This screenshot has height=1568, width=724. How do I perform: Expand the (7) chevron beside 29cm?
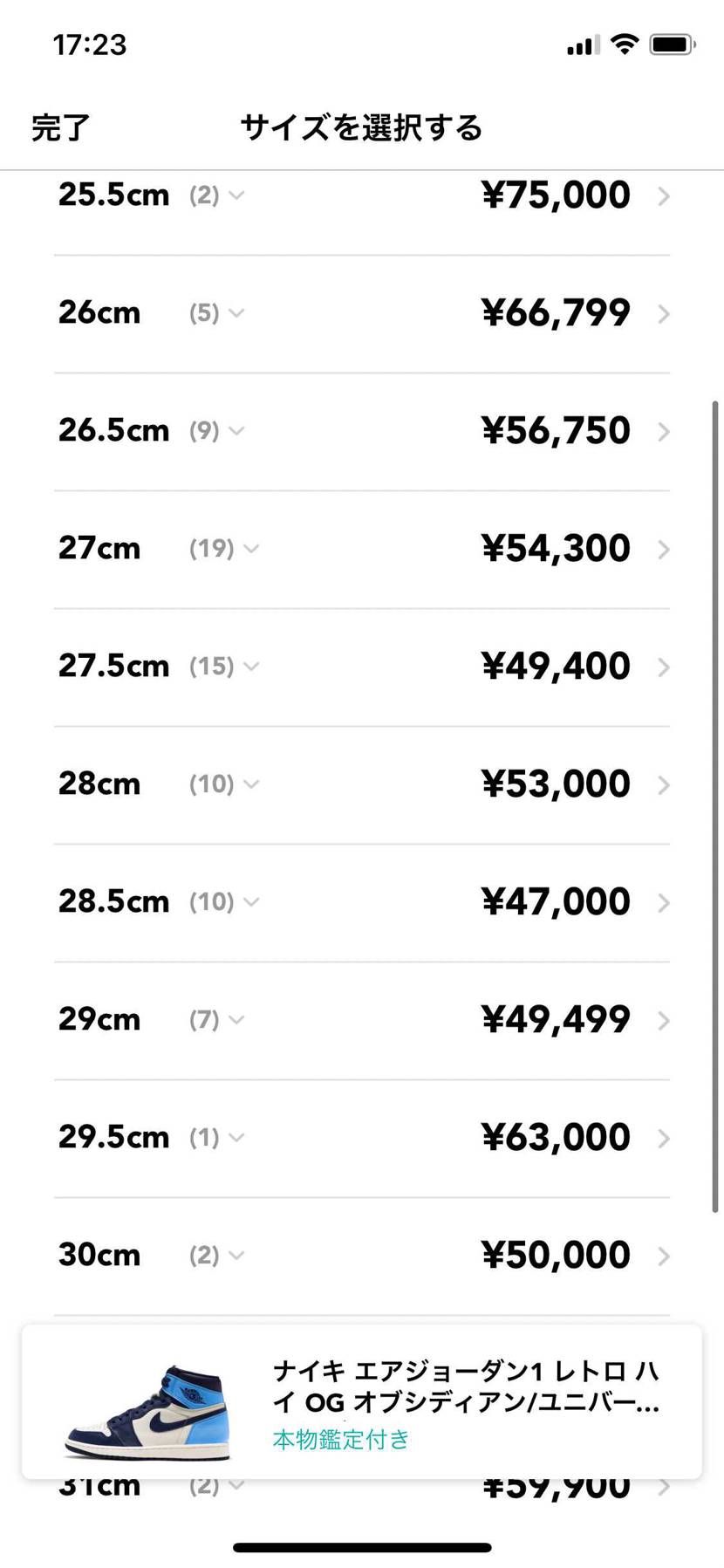point(216,1020)
